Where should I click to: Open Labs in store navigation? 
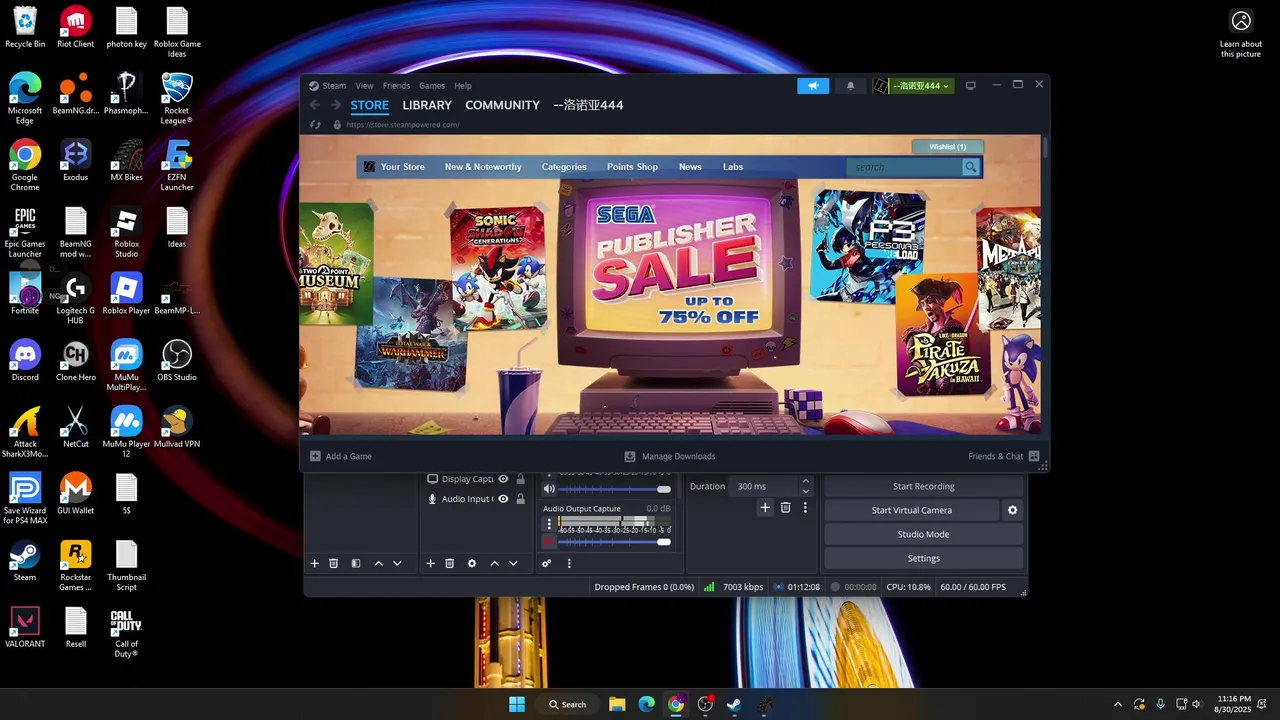coord(733,167)
